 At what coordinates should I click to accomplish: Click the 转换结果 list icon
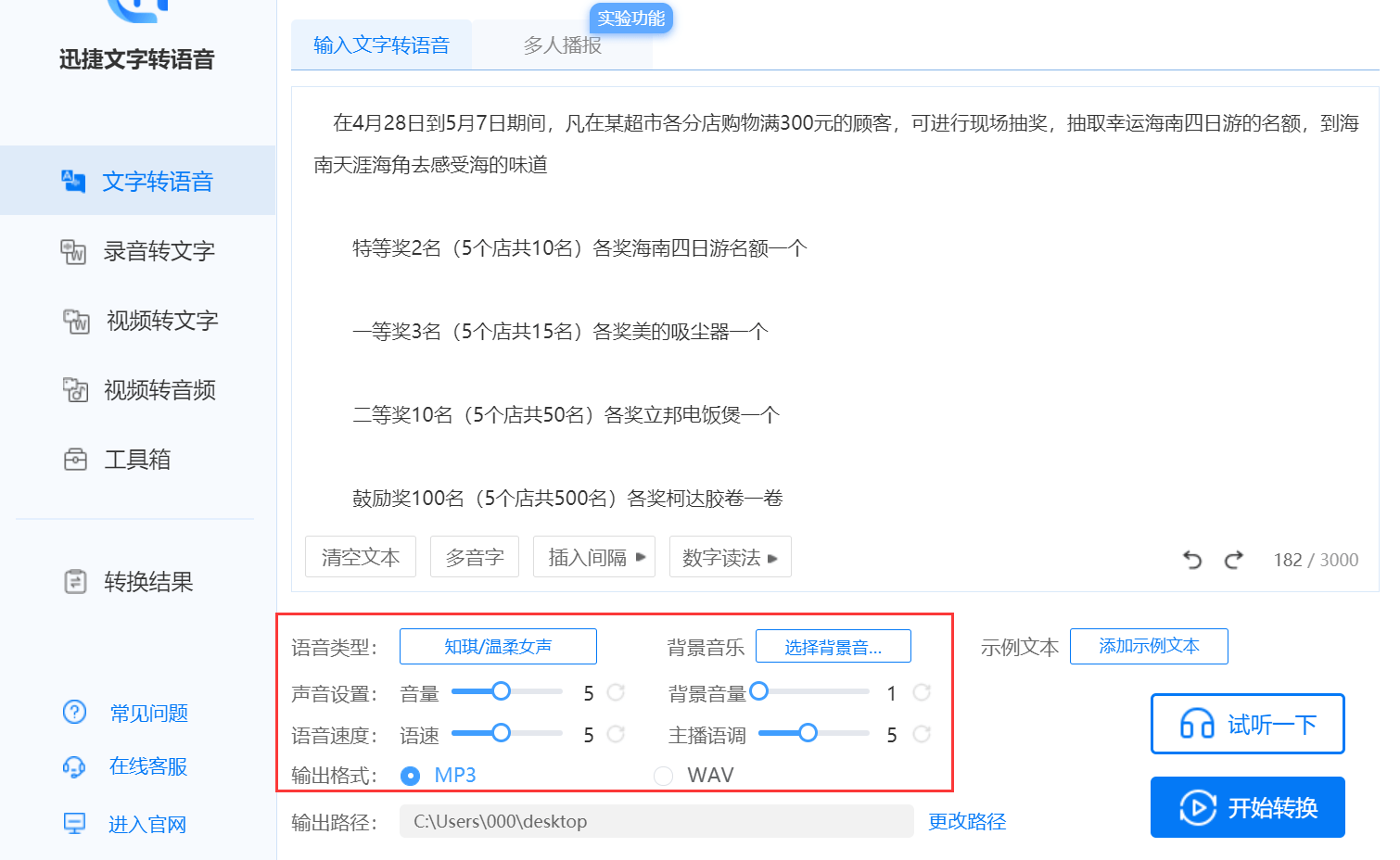pos(75,582)
